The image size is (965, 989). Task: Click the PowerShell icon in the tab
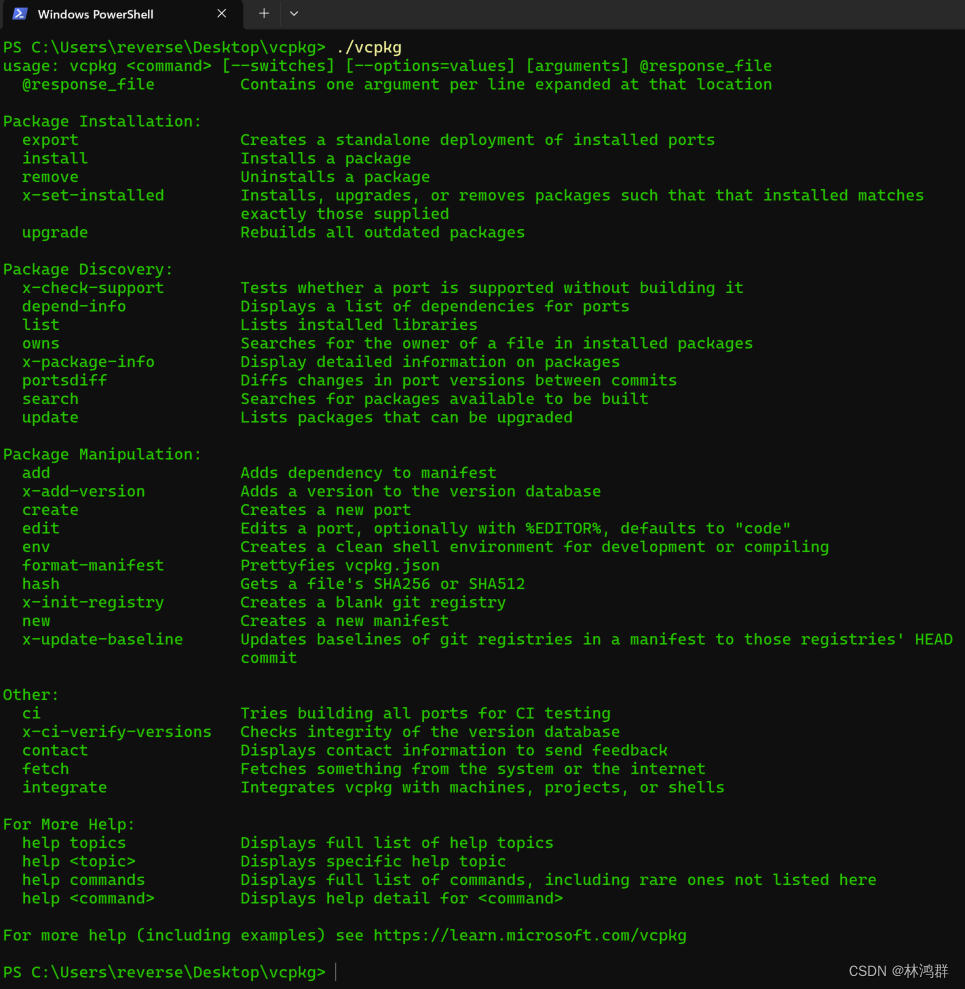[20, 14]
